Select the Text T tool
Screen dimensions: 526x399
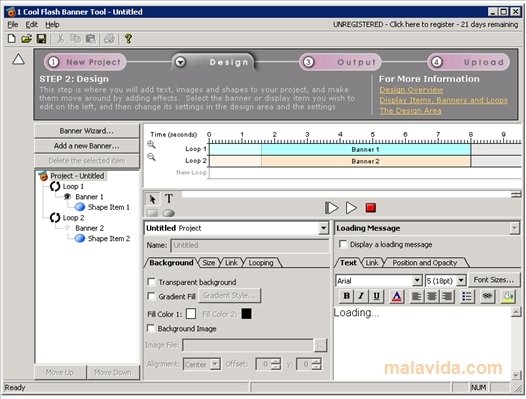169,199
